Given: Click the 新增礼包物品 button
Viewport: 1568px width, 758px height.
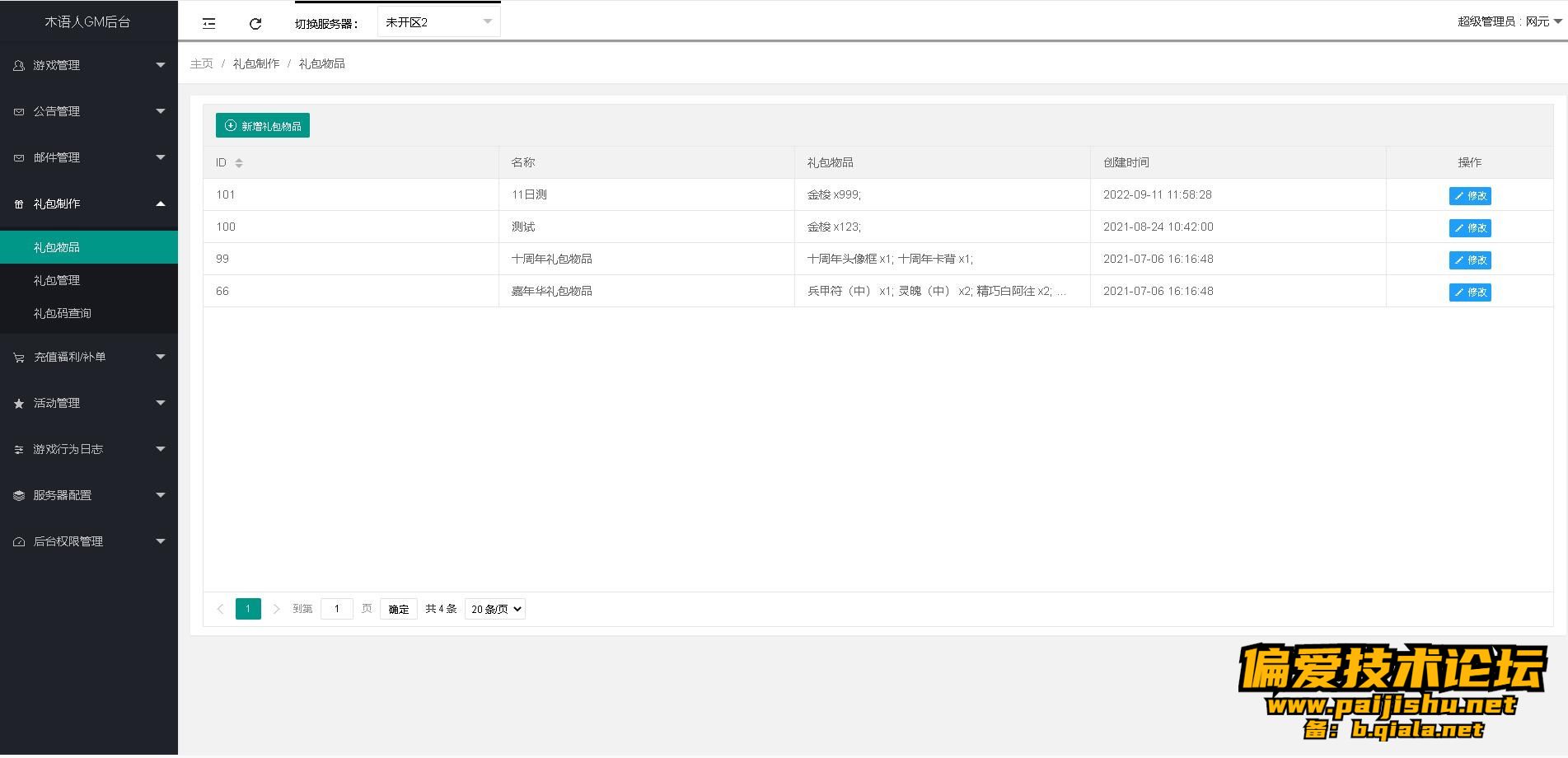Looking at the screenshot, I should [263, 126].
